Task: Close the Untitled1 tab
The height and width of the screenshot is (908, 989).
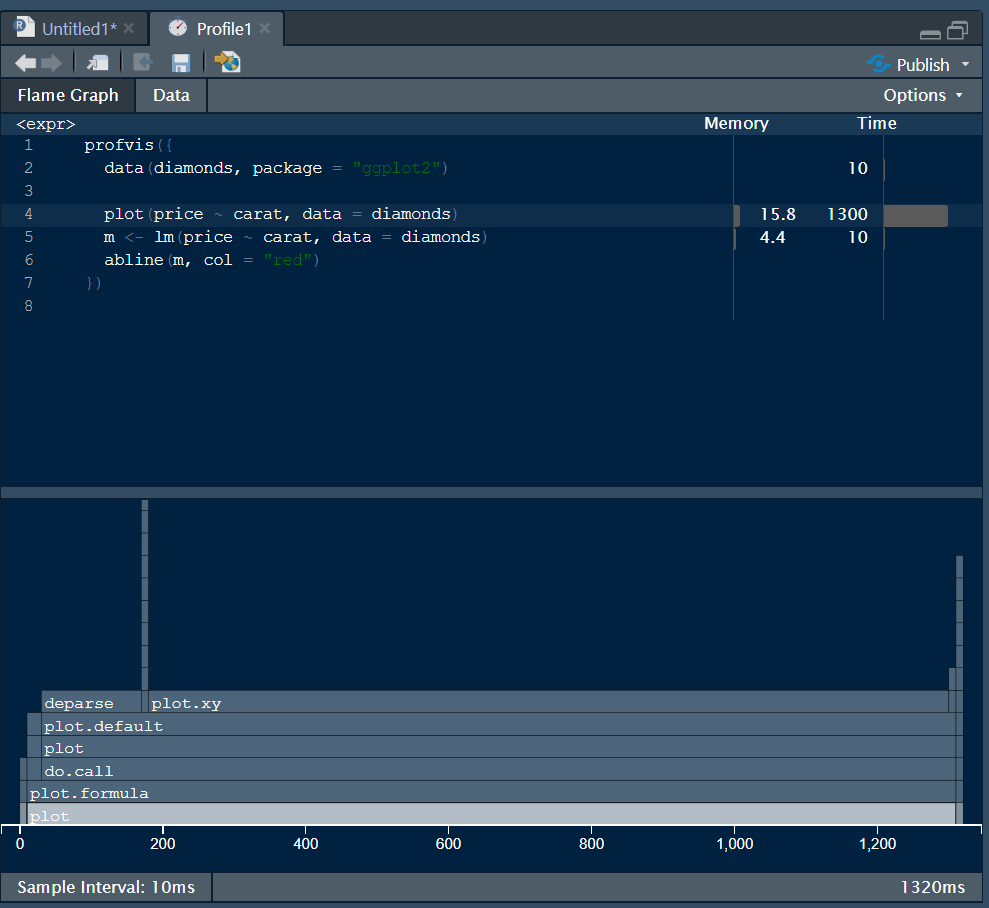Action: click(x=129, y=28)
